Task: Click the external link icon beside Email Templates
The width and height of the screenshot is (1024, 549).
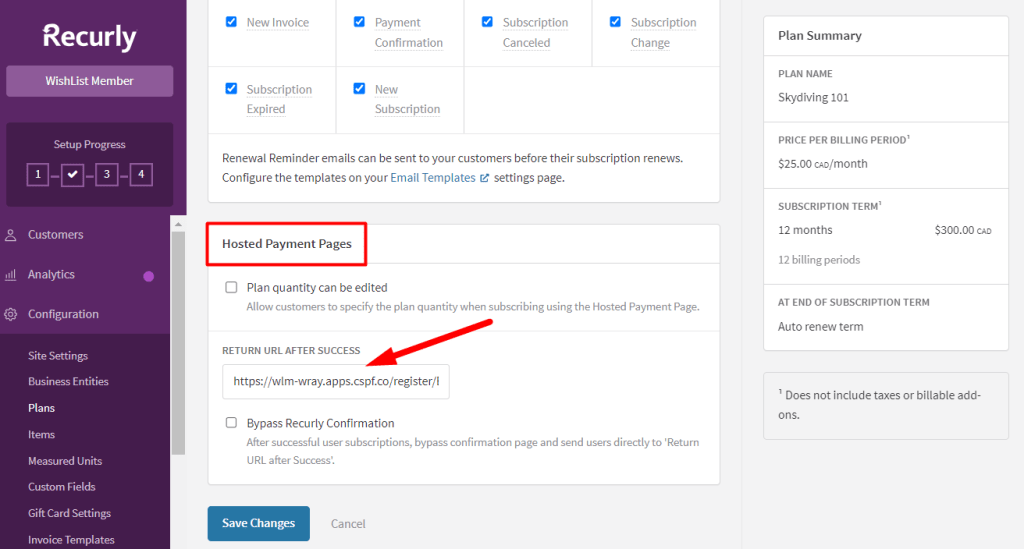Action: click(485, 178)
